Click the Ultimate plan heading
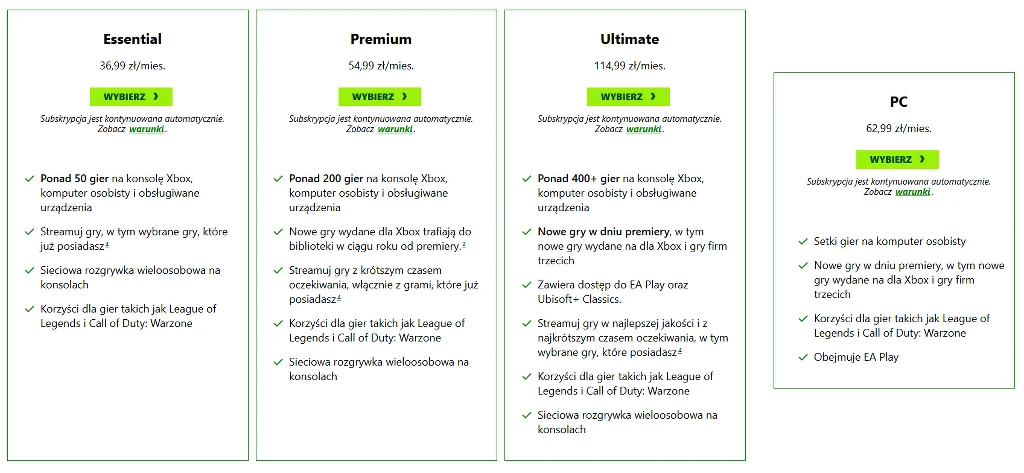This screenshot has width=1024, height=473. pyautogui.click(x=629, y=39)
